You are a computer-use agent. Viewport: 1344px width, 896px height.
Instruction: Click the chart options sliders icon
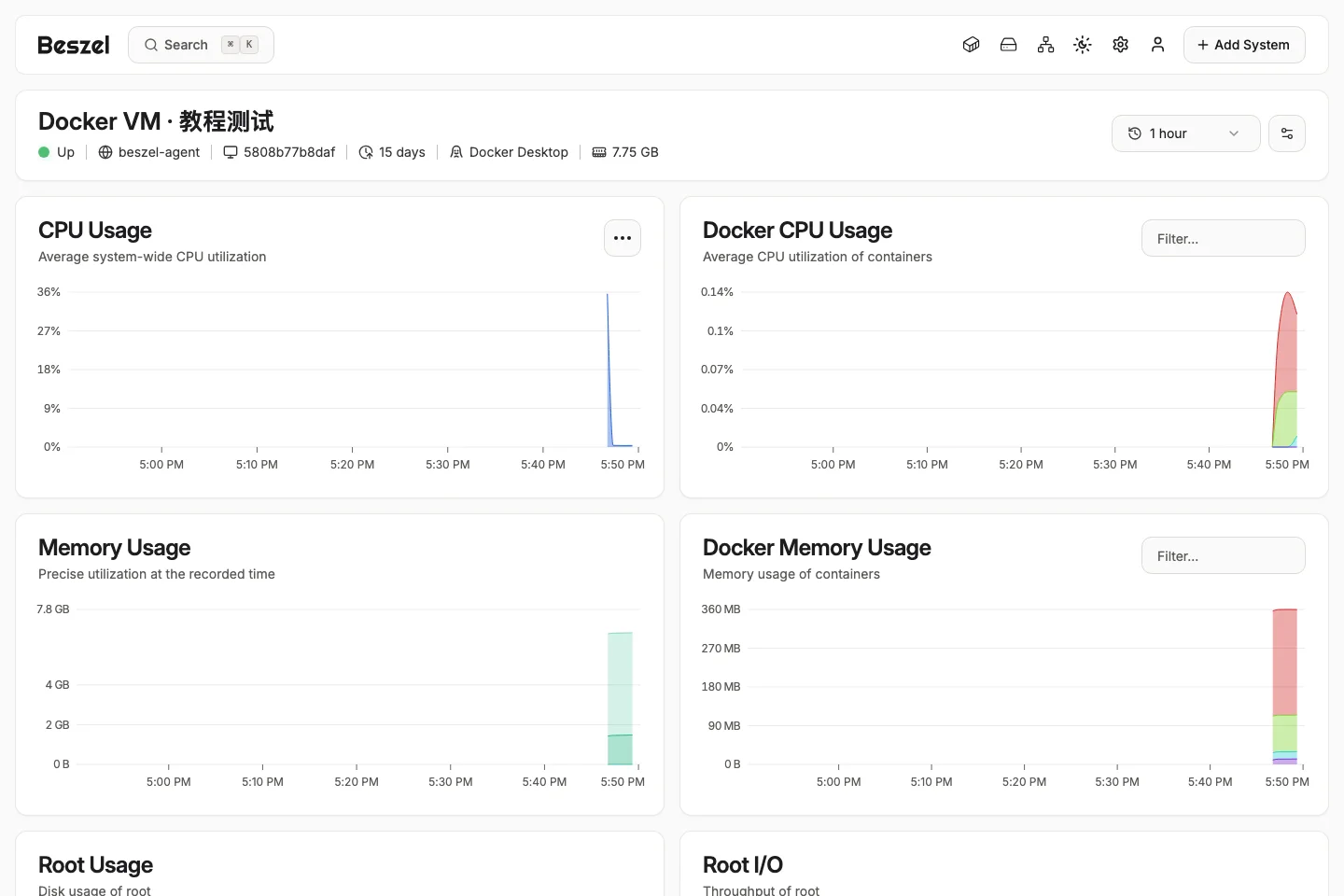pos(1287,133)
